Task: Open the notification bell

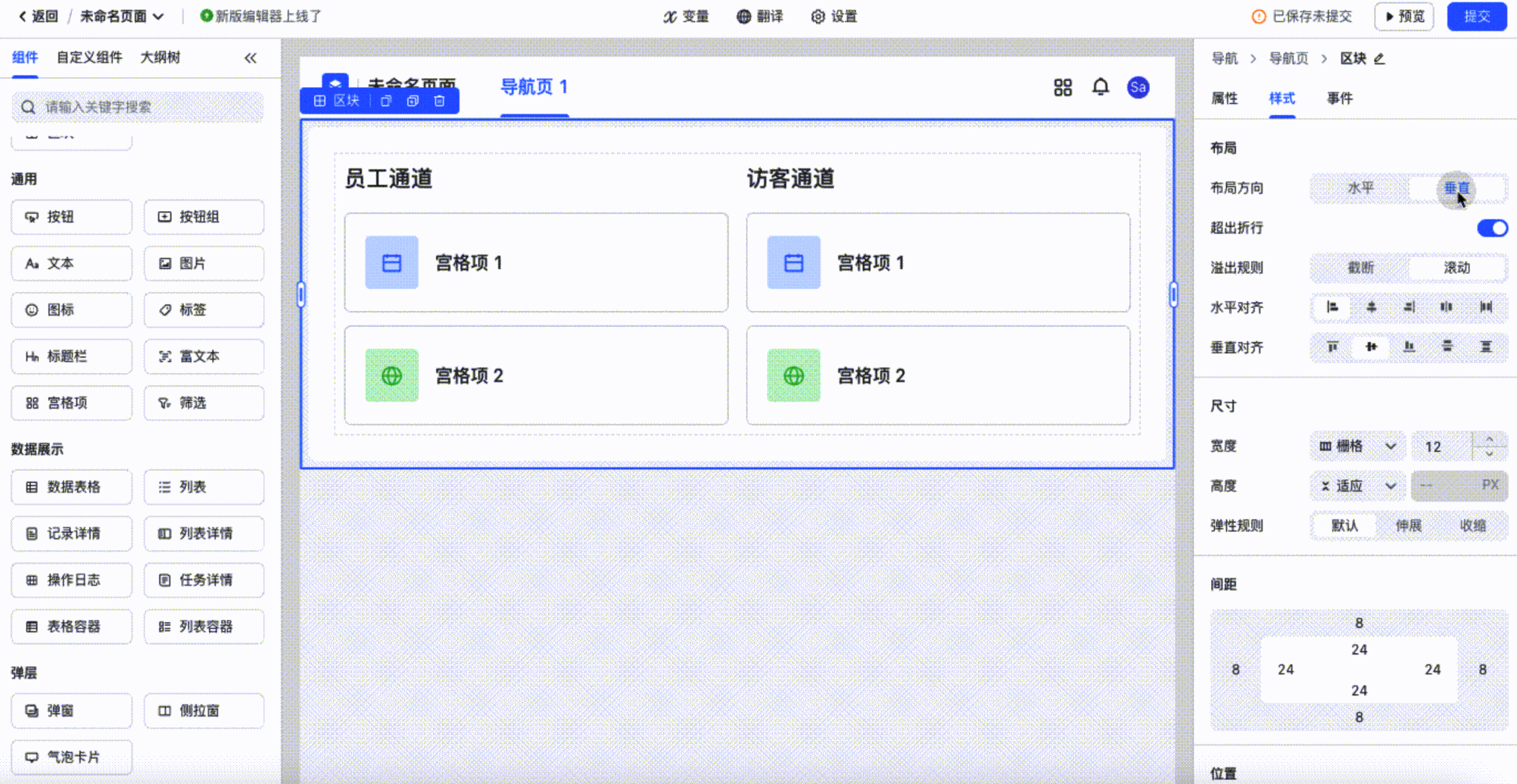Action: click(x=1101, y=87)
